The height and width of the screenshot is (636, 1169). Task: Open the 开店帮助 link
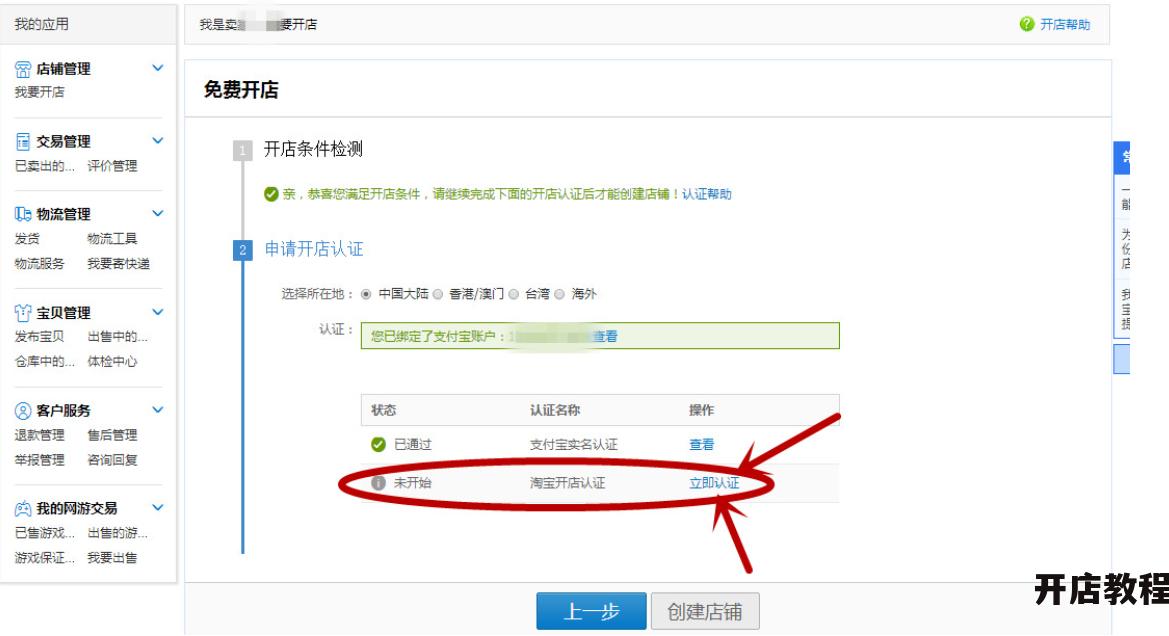pyautogui.click(x=1065, y=25)
